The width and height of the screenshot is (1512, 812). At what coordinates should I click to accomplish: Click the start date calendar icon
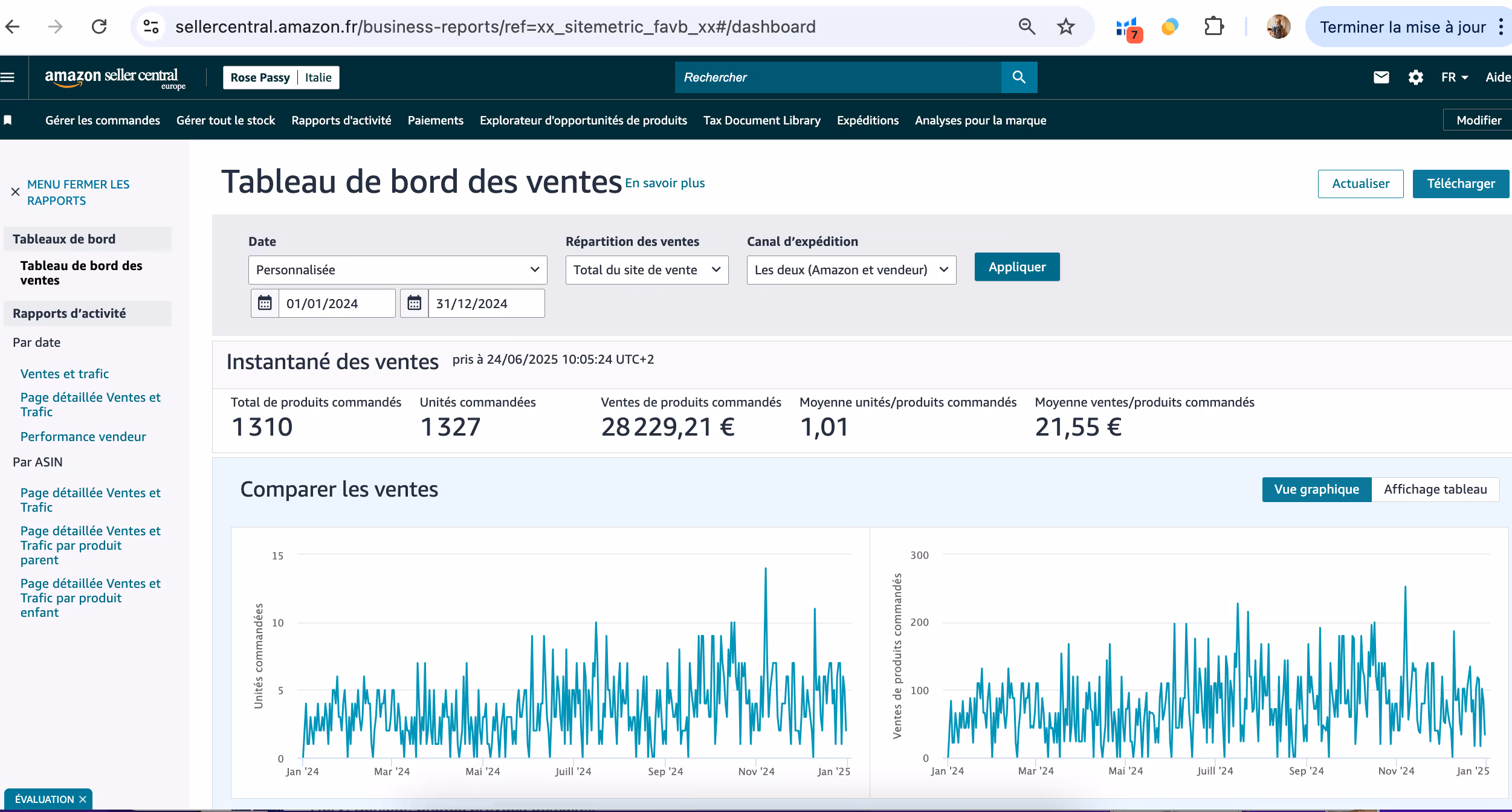pos(265,303)
